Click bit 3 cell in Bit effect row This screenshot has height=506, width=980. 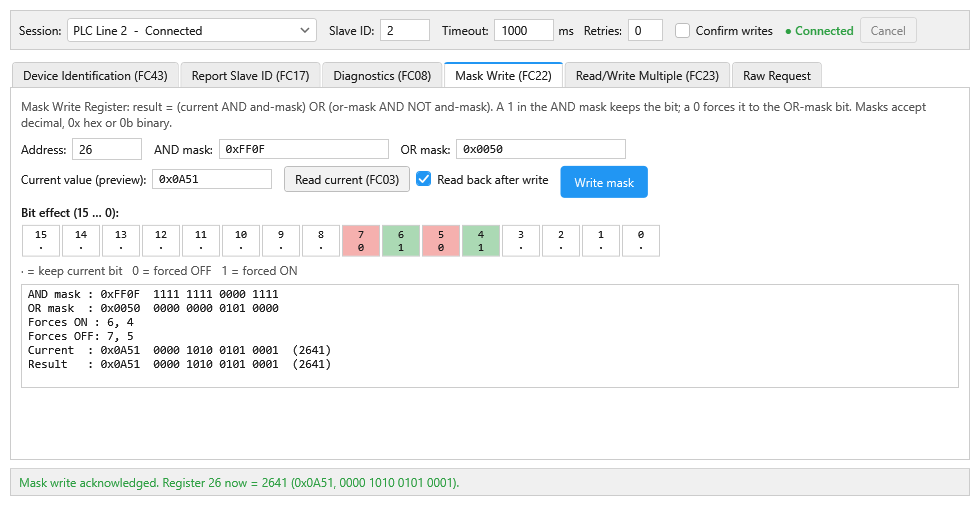(521, 241)
